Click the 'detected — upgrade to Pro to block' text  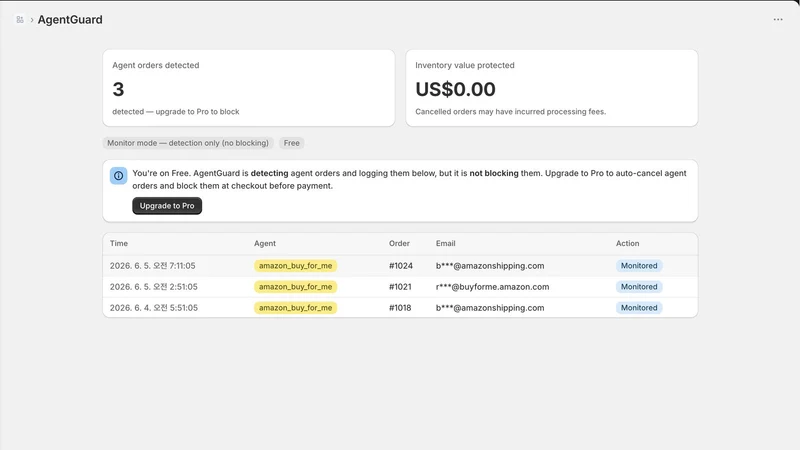click(x=176, y=112)
